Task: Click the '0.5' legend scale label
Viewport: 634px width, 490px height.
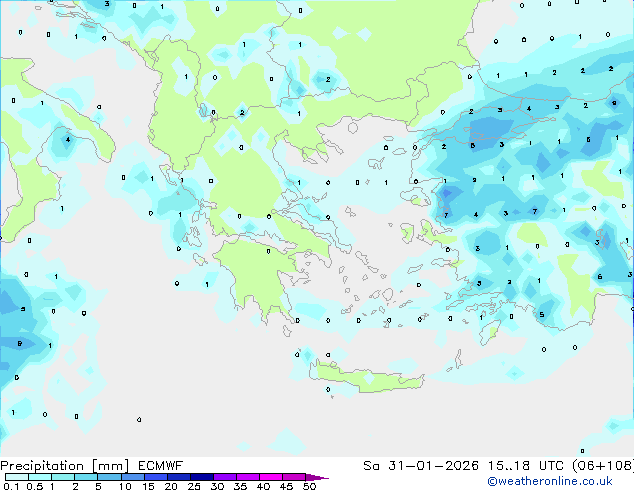Action: tap(35, 486)
